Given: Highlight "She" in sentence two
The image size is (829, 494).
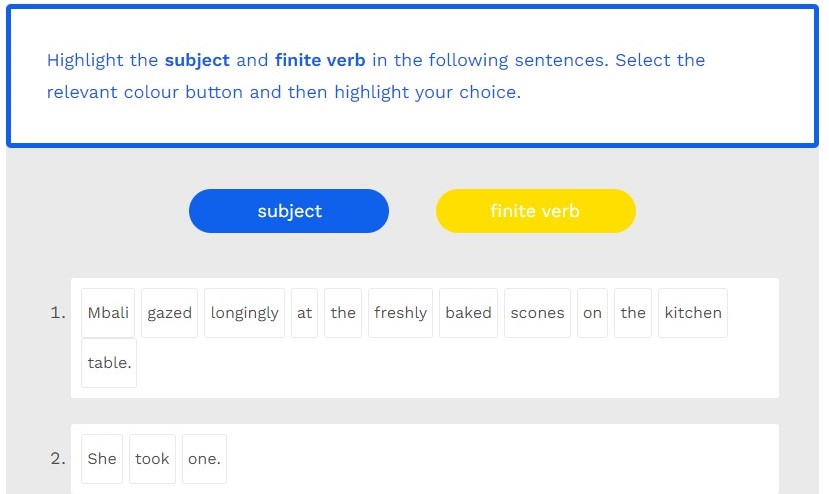Looking at the screenshot, I should pyautogui.click(x=102, y=459).
